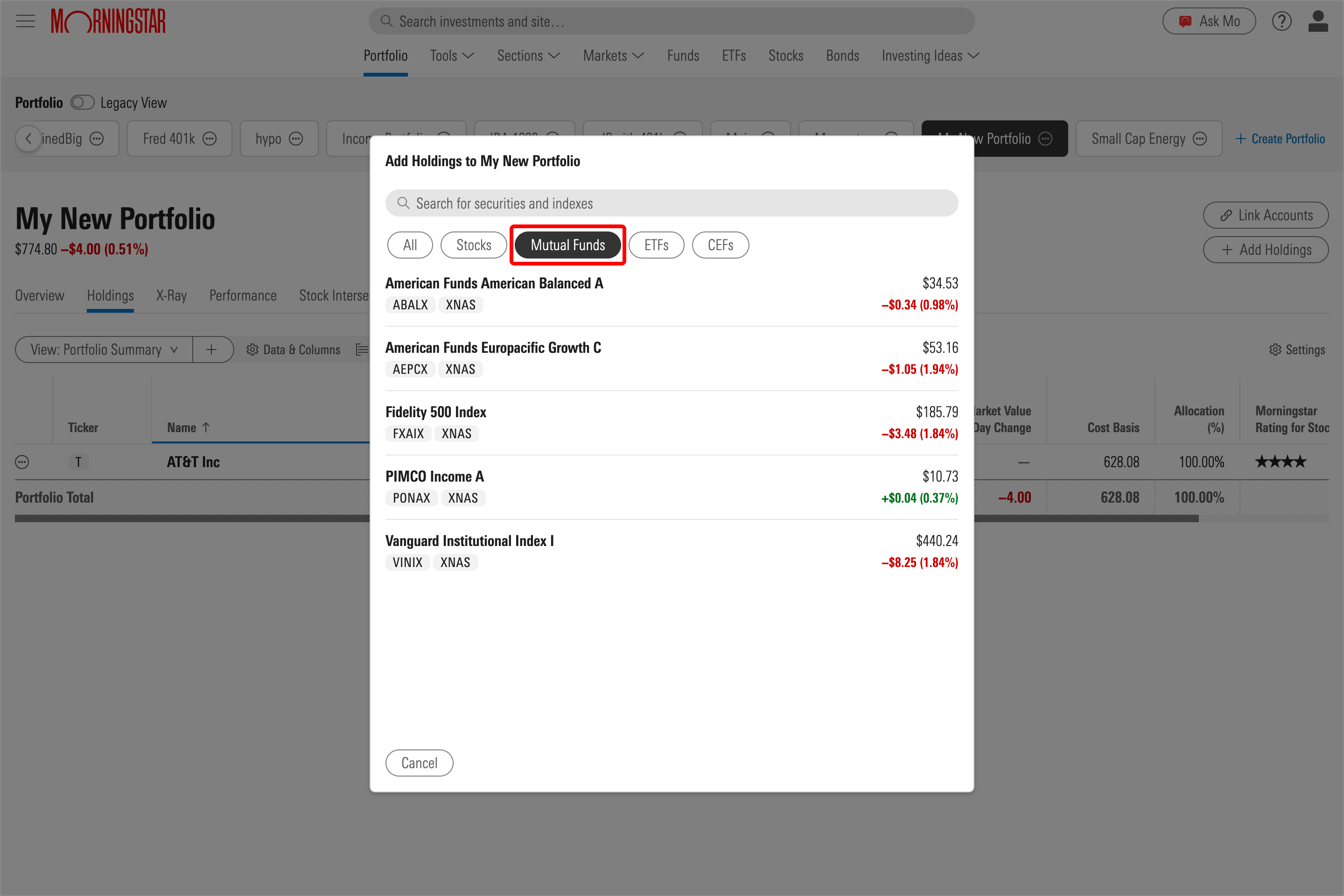Expand the Sections dropdown menu
The width and height of the screenshot is (1344, 896).
pyautogui.click(x=529, y=56)
